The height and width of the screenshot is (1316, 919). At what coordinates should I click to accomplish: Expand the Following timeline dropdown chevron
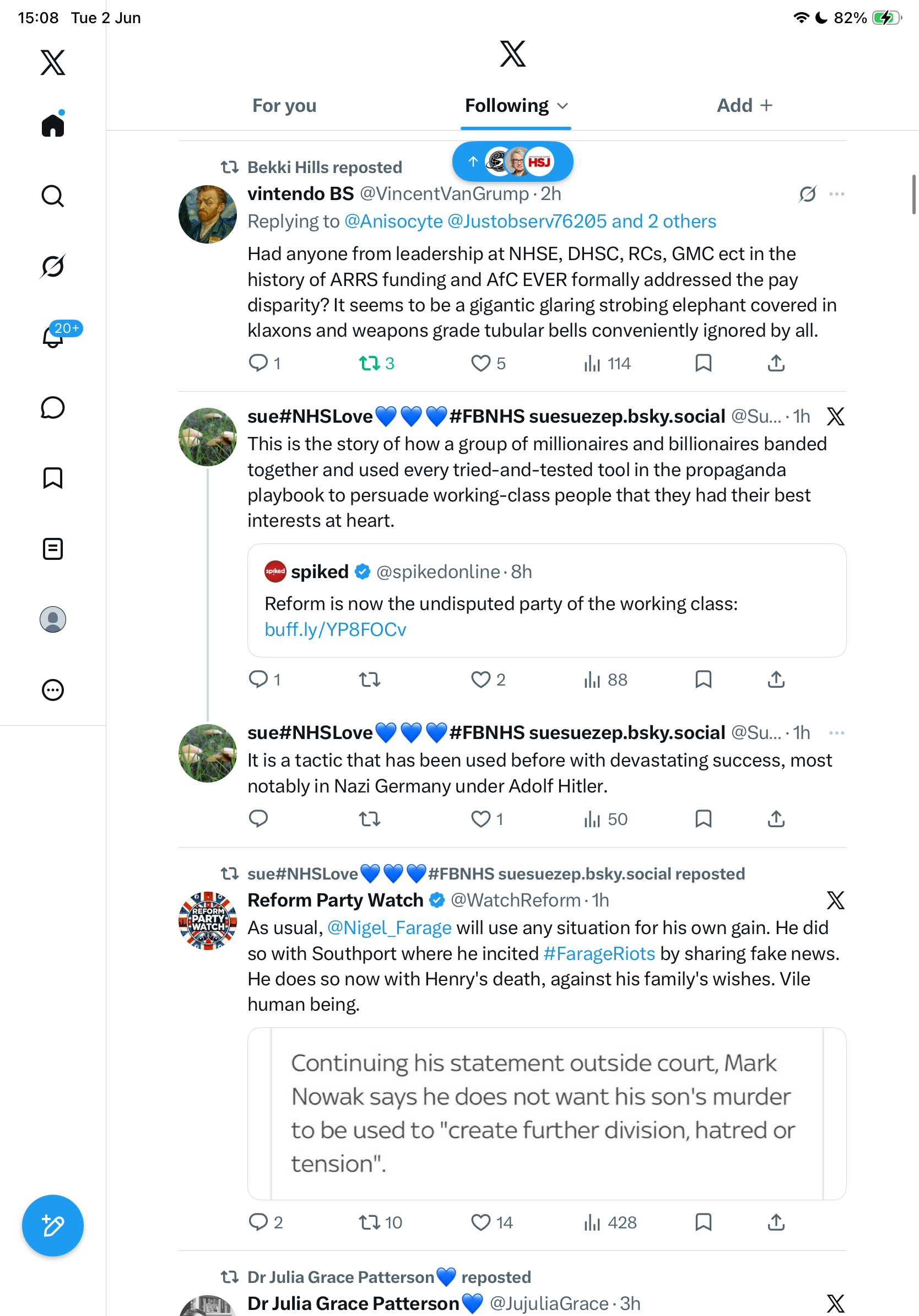[563, 106]
